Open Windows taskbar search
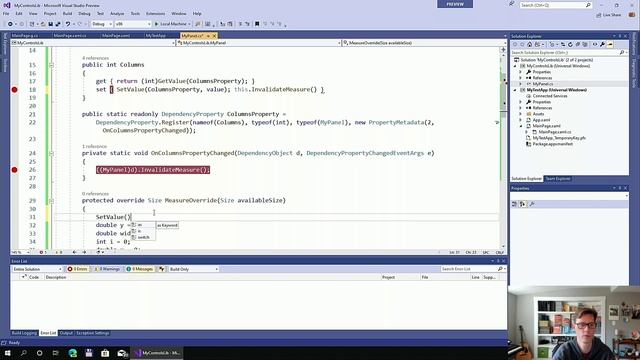 click(23, 353)
